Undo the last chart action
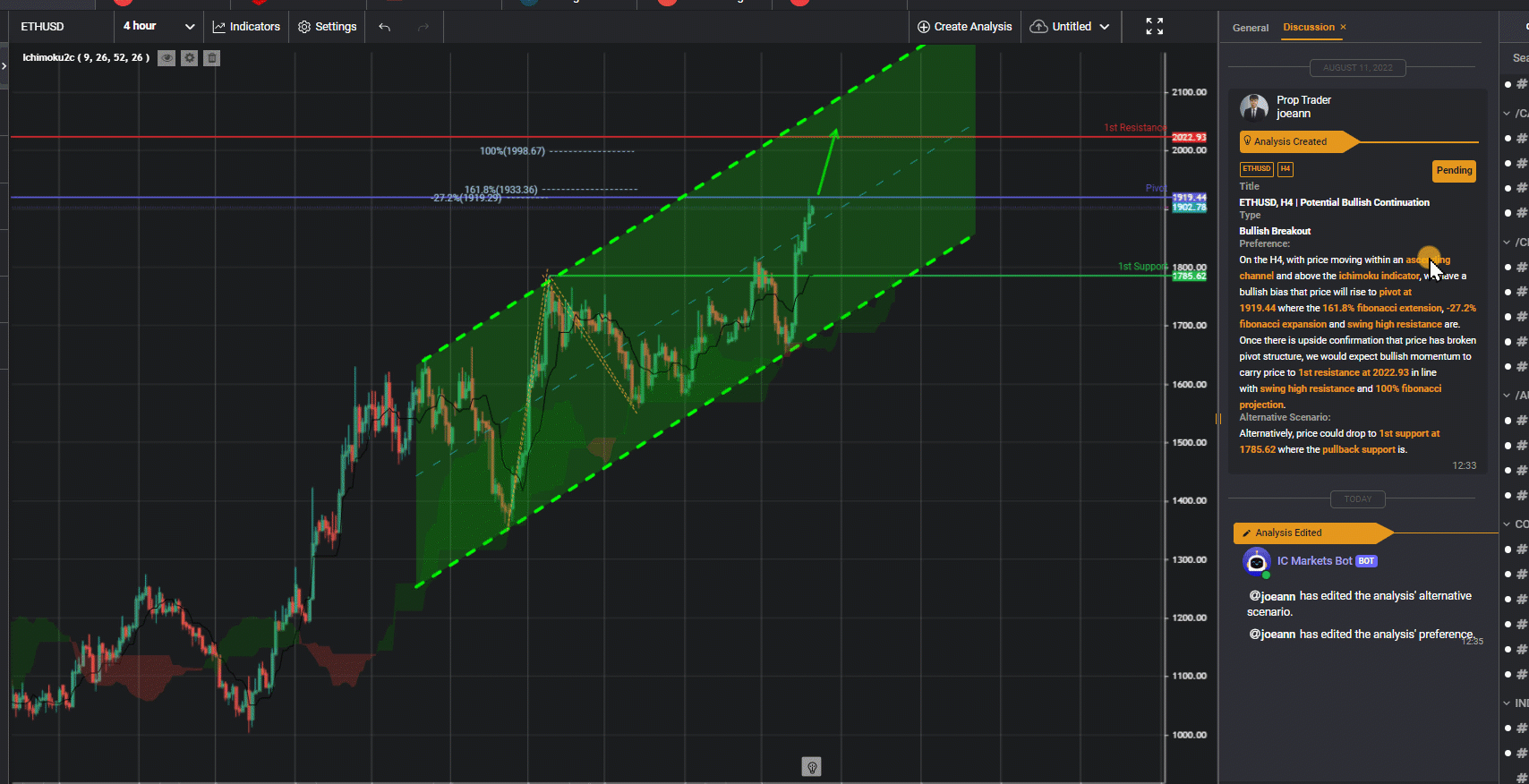 click(384, 27)
